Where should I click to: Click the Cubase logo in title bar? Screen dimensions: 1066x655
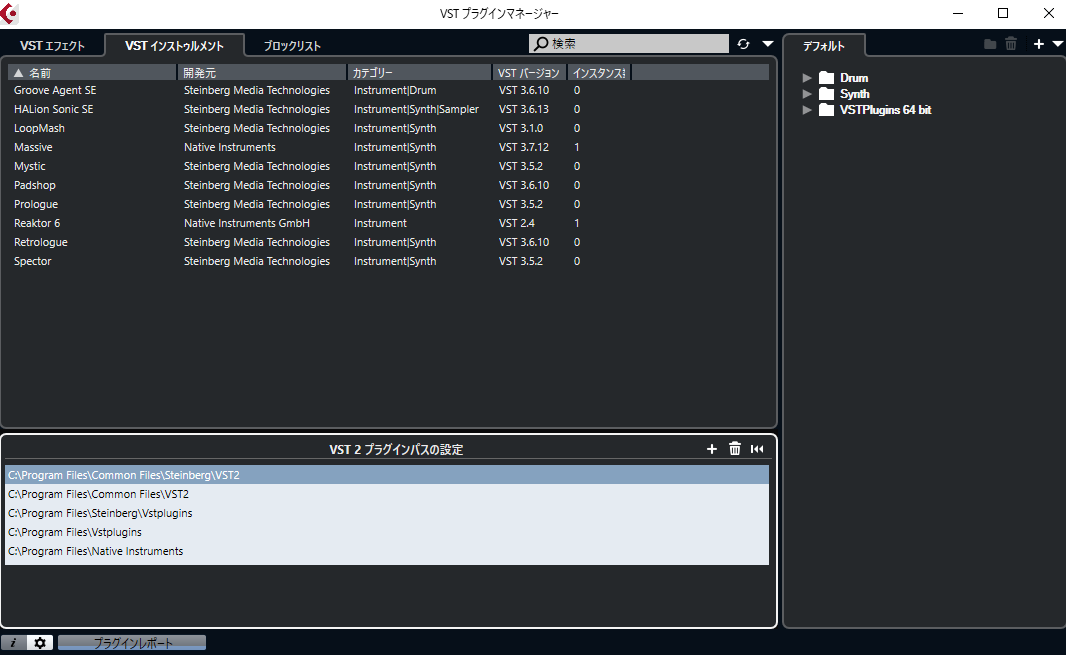pos(9,14)
